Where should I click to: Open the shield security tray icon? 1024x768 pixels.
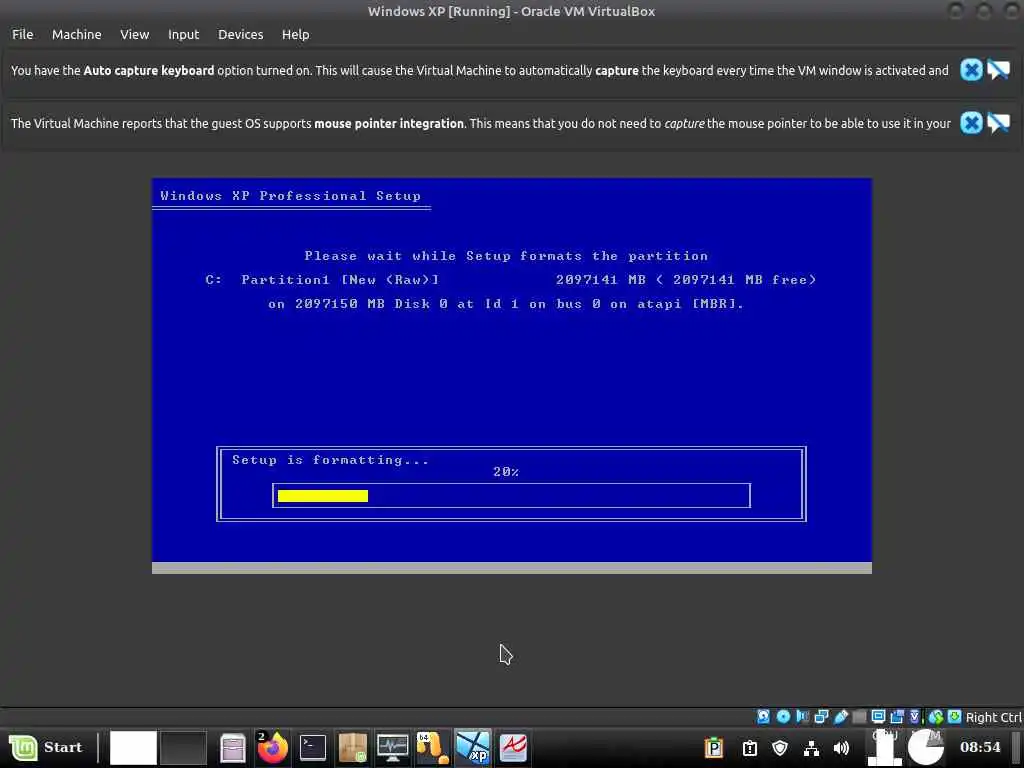780,748
